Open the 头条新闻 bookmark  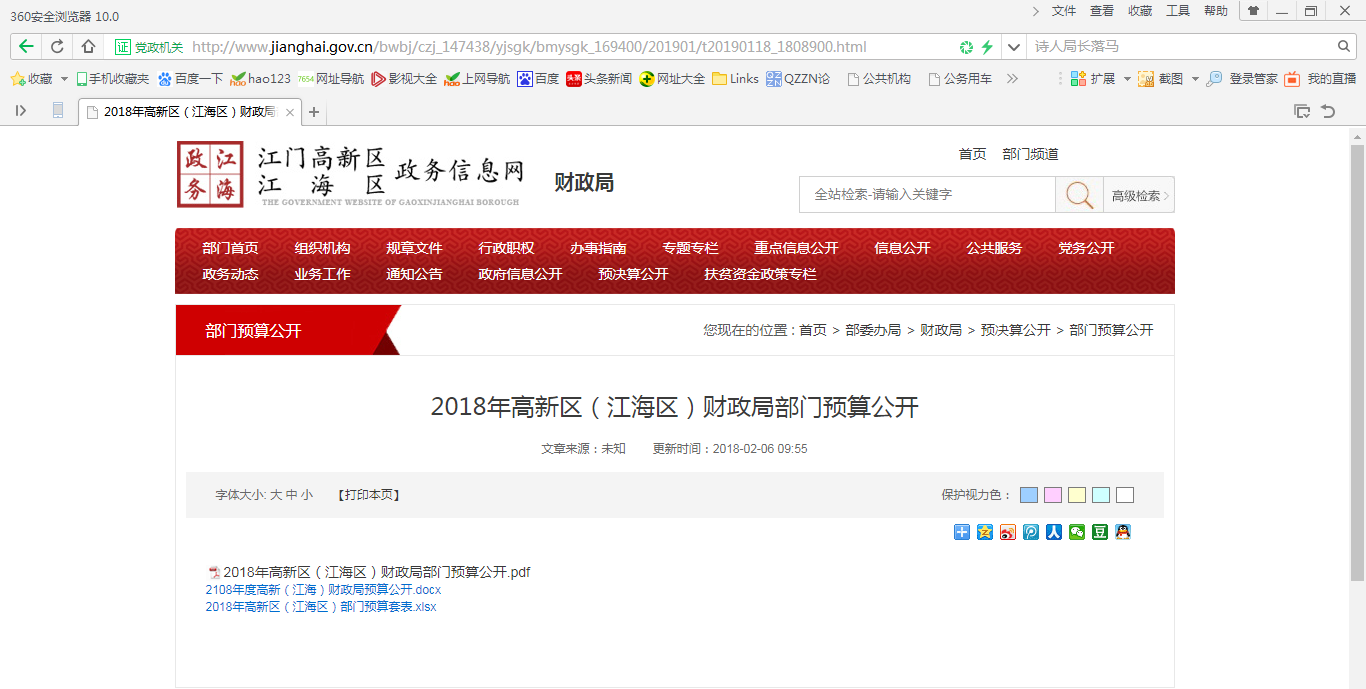(599, 78)
